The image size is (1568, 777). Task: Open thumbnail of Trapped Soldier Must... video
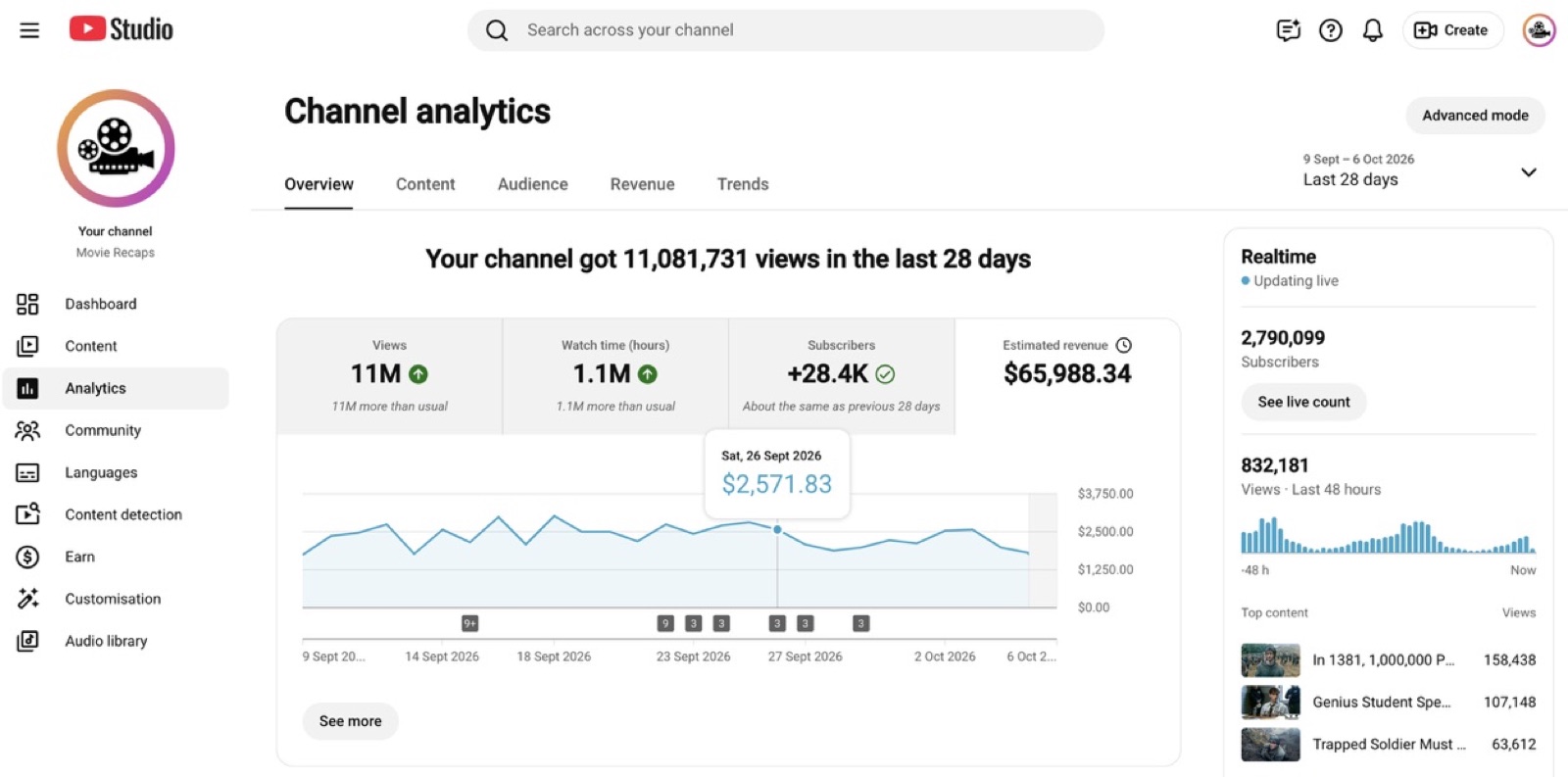point(1270,745)
